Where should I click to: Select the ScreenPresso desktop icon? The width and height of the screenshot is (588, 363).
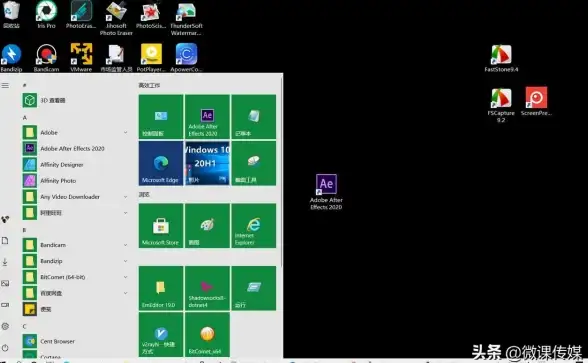click(536, 101)
